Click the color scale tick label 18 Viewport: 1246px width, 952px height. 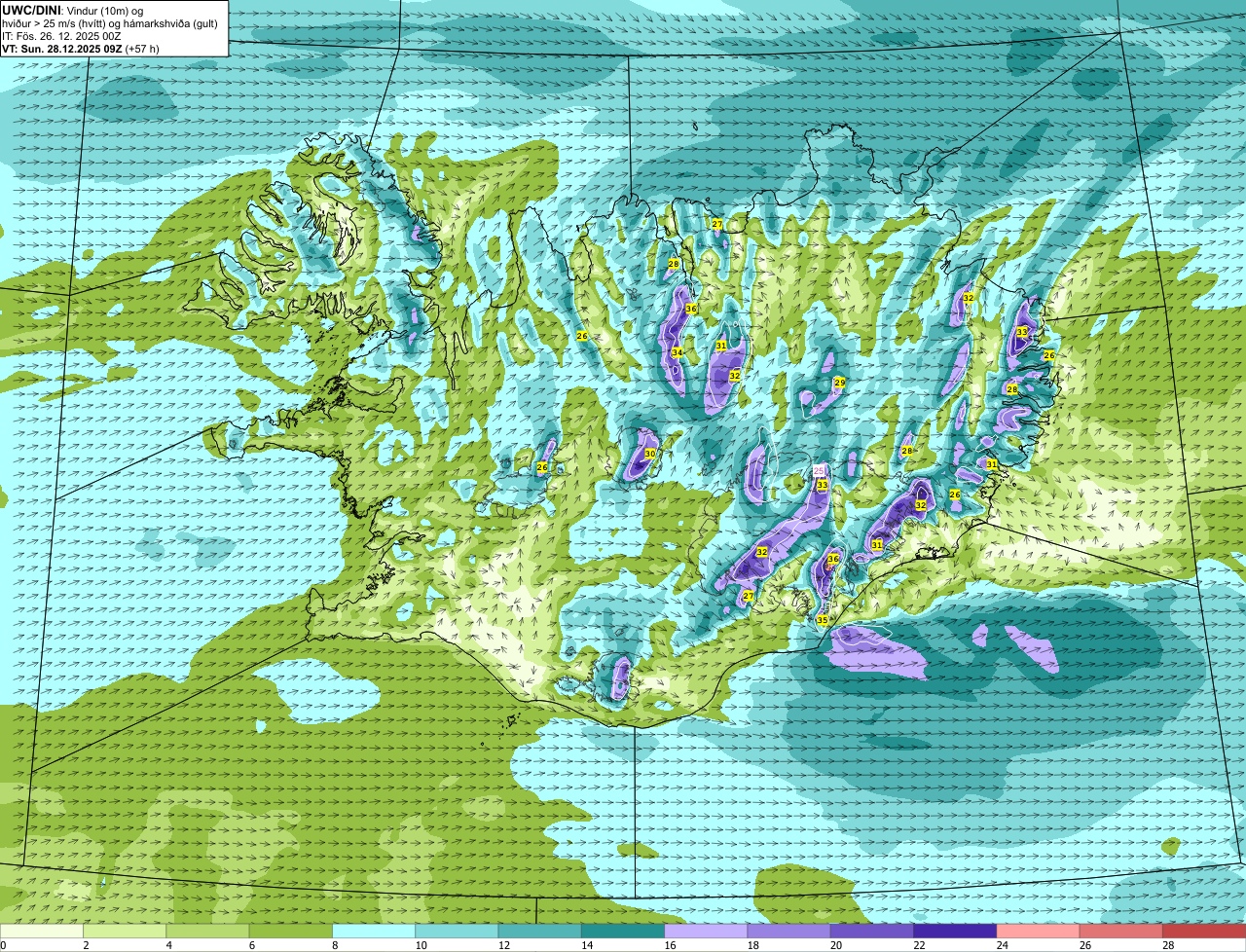(x=752, y=945)
